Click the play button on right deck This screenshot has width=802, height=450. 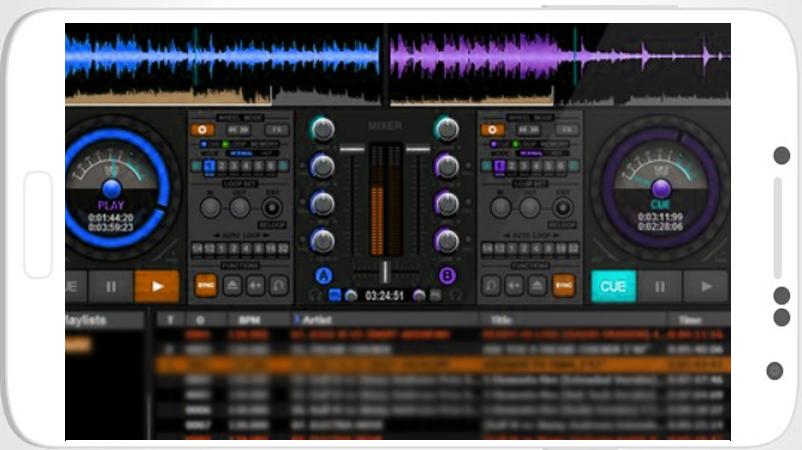(x=707, y=286)
